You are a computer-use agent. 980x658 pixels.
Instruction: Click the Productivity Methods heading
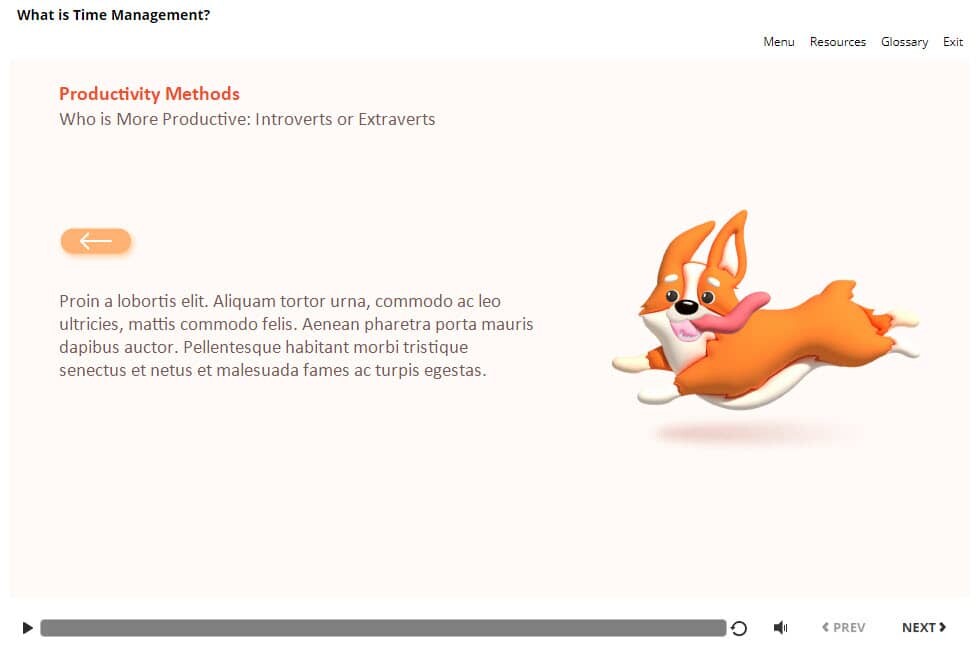149,94
